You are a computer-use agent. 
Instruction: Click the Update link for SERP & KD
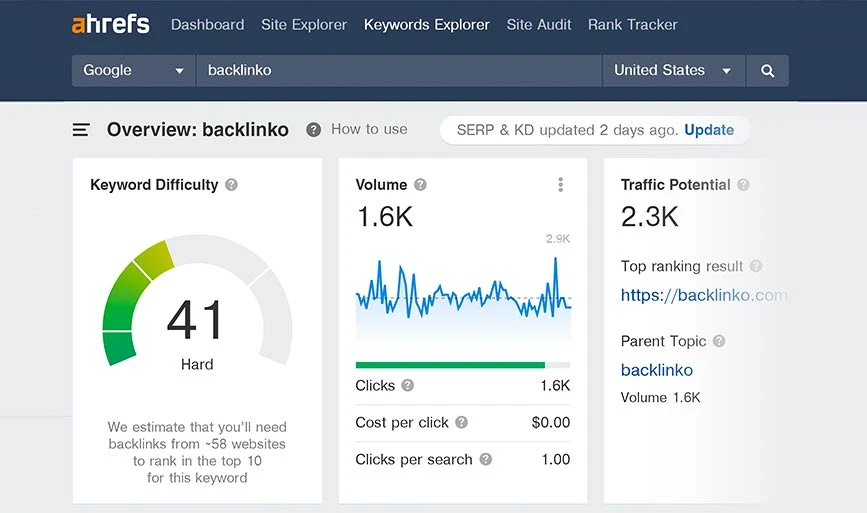pos(709,130)
